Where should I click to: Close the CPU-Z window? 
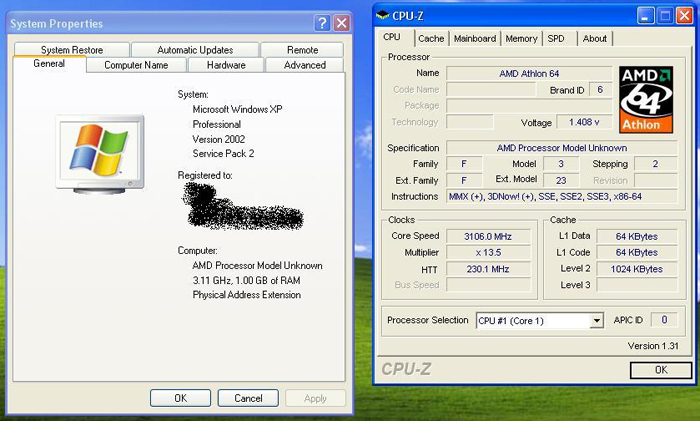pos(684,16)
